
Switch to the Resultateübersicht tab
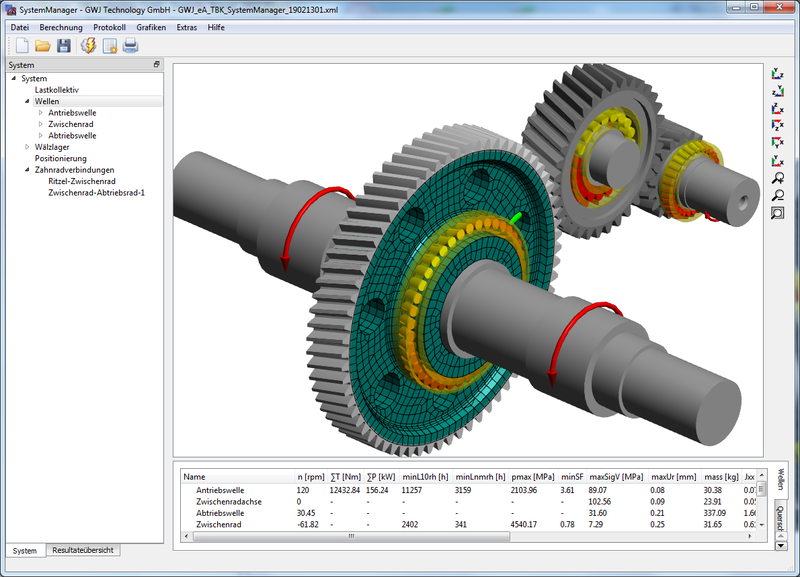point(85,551)
